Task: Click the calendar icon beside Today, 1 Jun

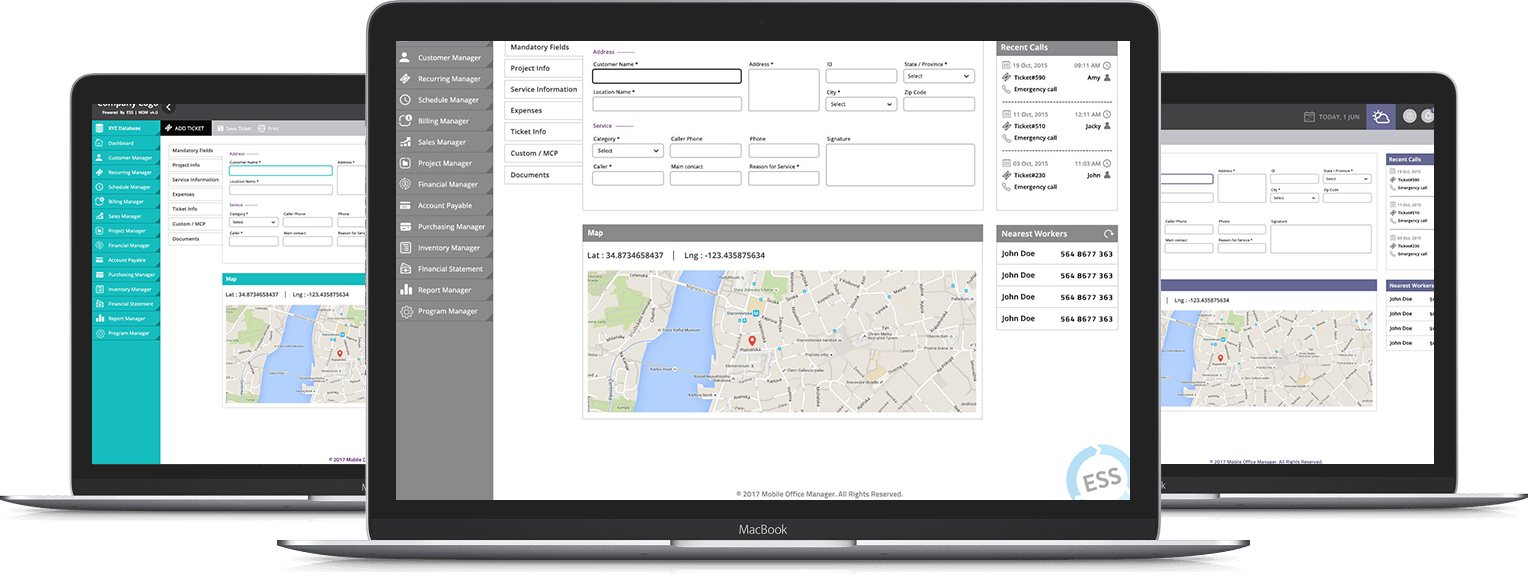Action: click(1309, 117)
